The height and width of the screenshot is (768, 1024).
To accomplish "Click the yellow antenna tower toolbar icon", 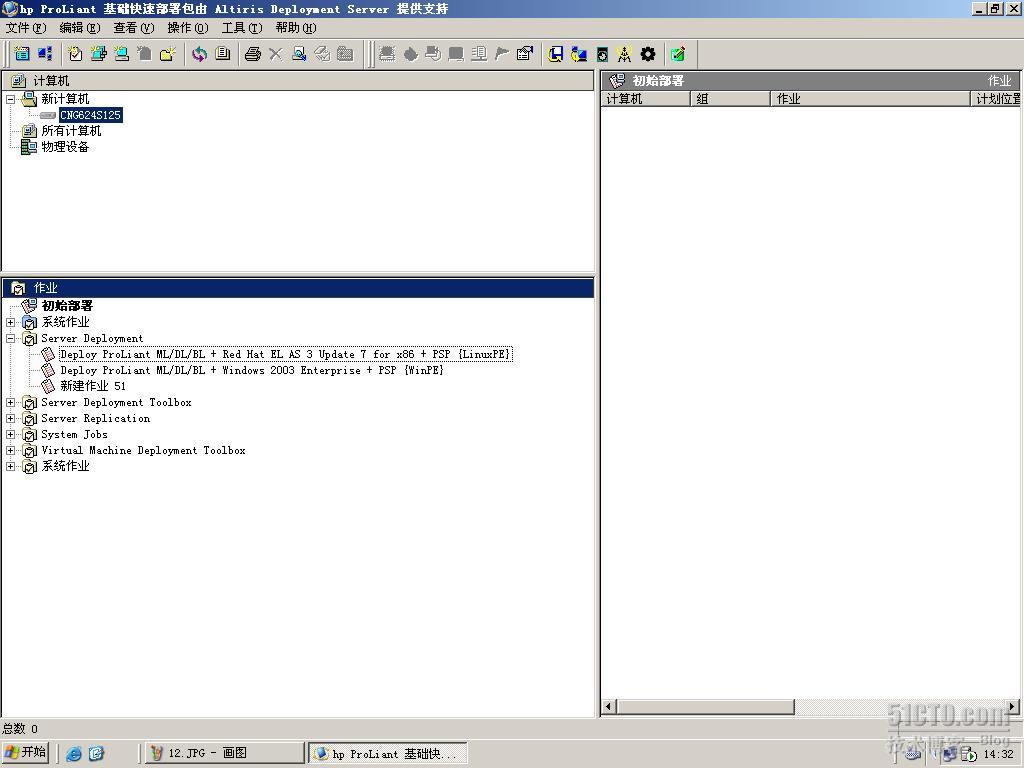I will coord(624,54).
